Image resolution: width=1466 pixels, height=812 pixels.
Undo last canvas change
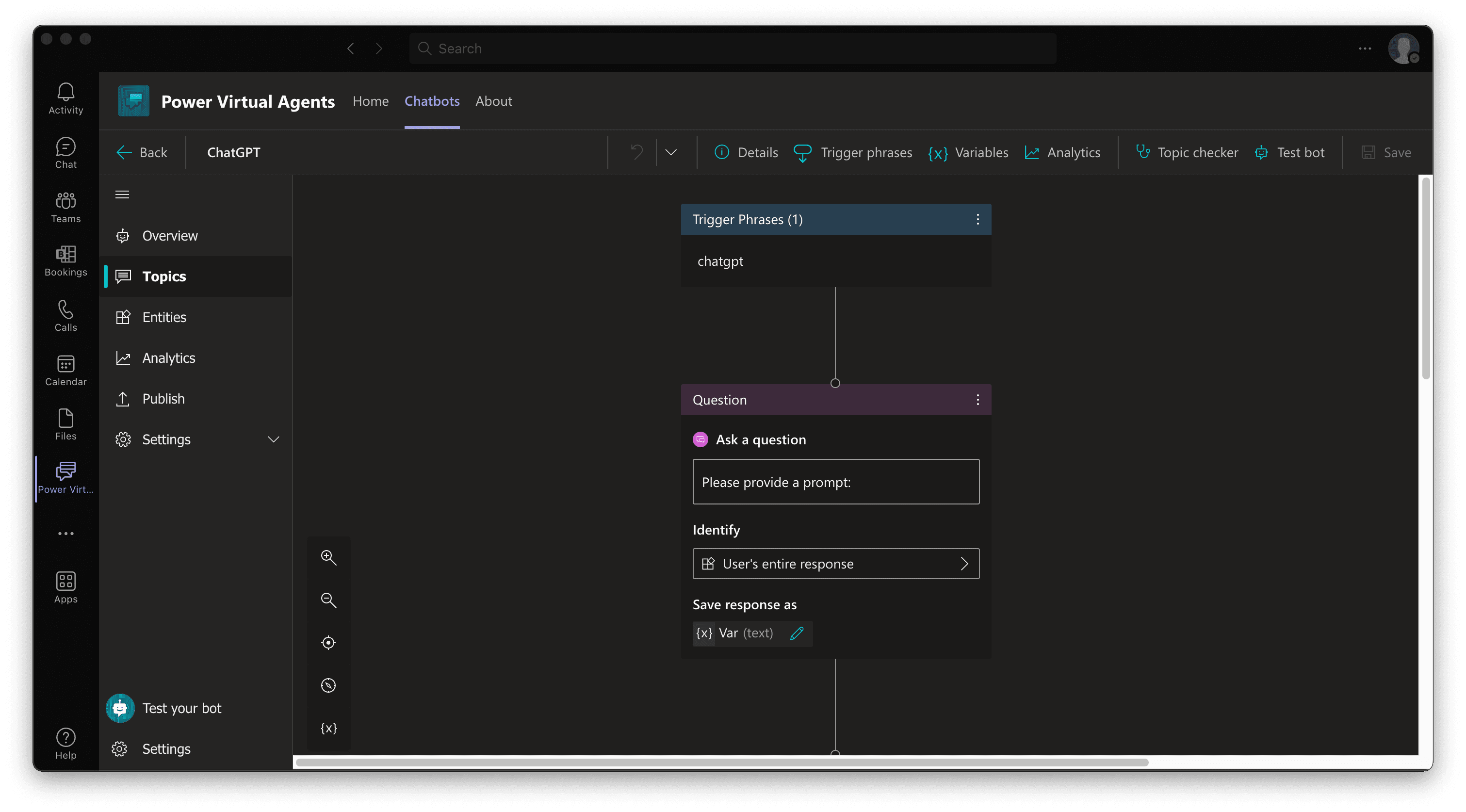pos(637,152)
